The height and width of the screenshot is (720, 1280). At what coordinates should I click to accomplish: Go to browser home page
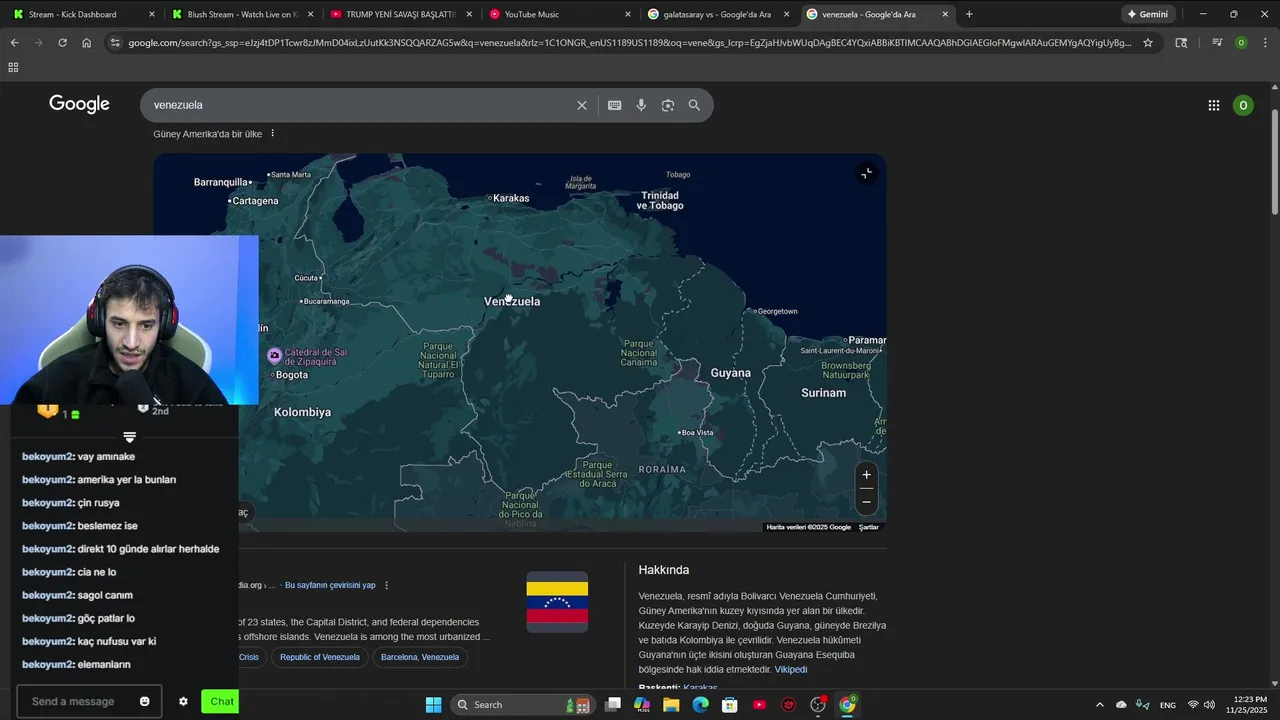tap(86, 43)
